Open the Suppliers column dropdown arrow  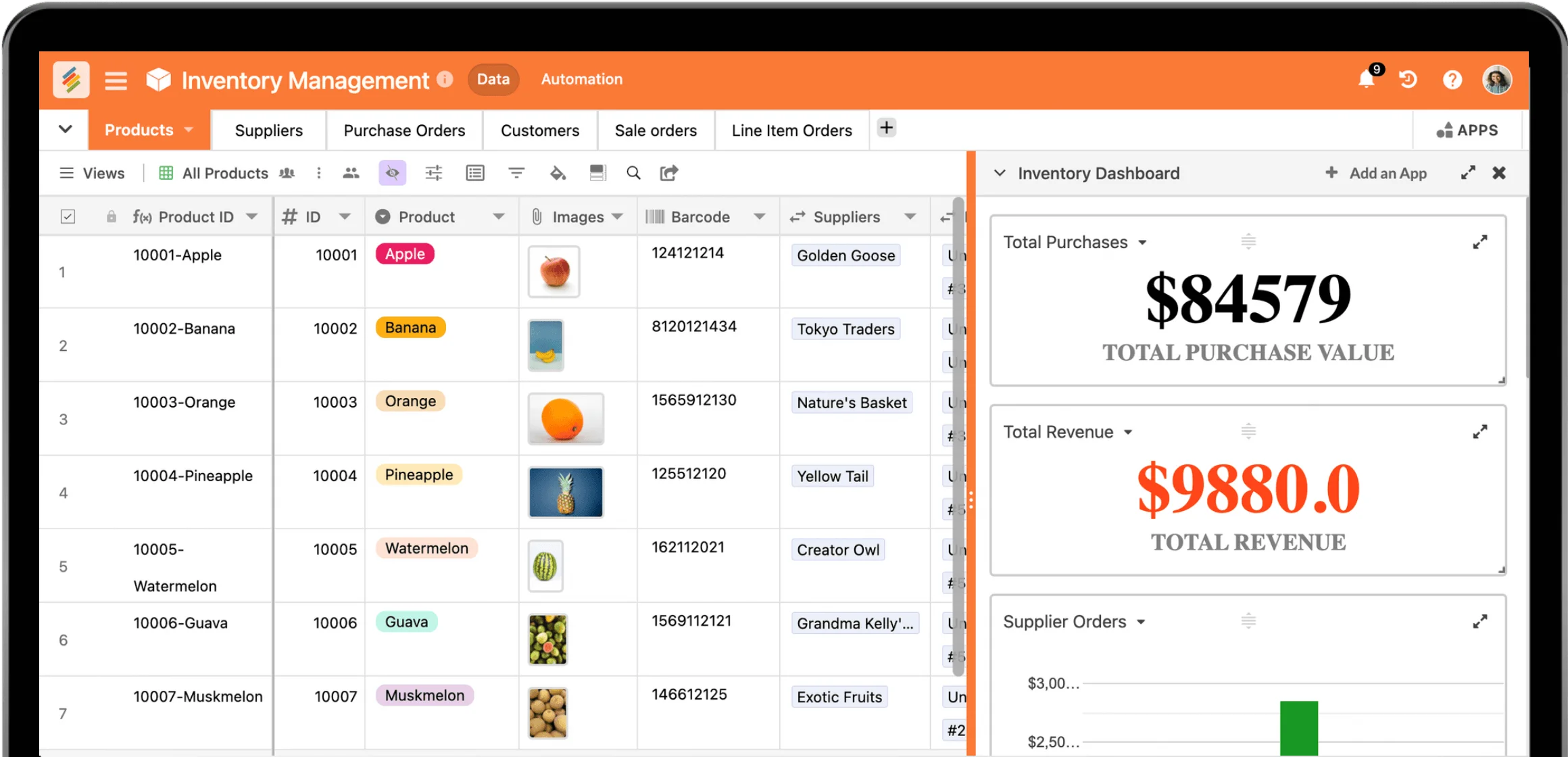910,217
